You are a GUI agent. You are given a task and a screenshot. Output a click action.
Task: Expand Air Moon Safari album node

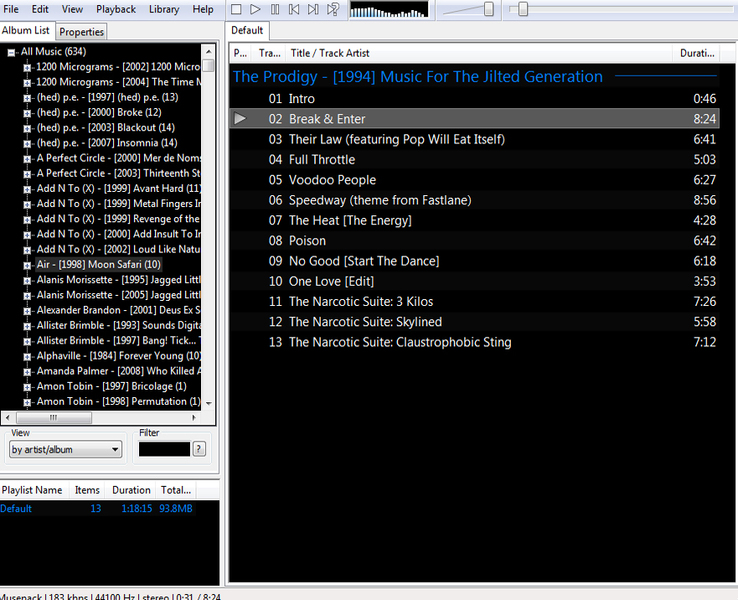click(x=27, y=265)
